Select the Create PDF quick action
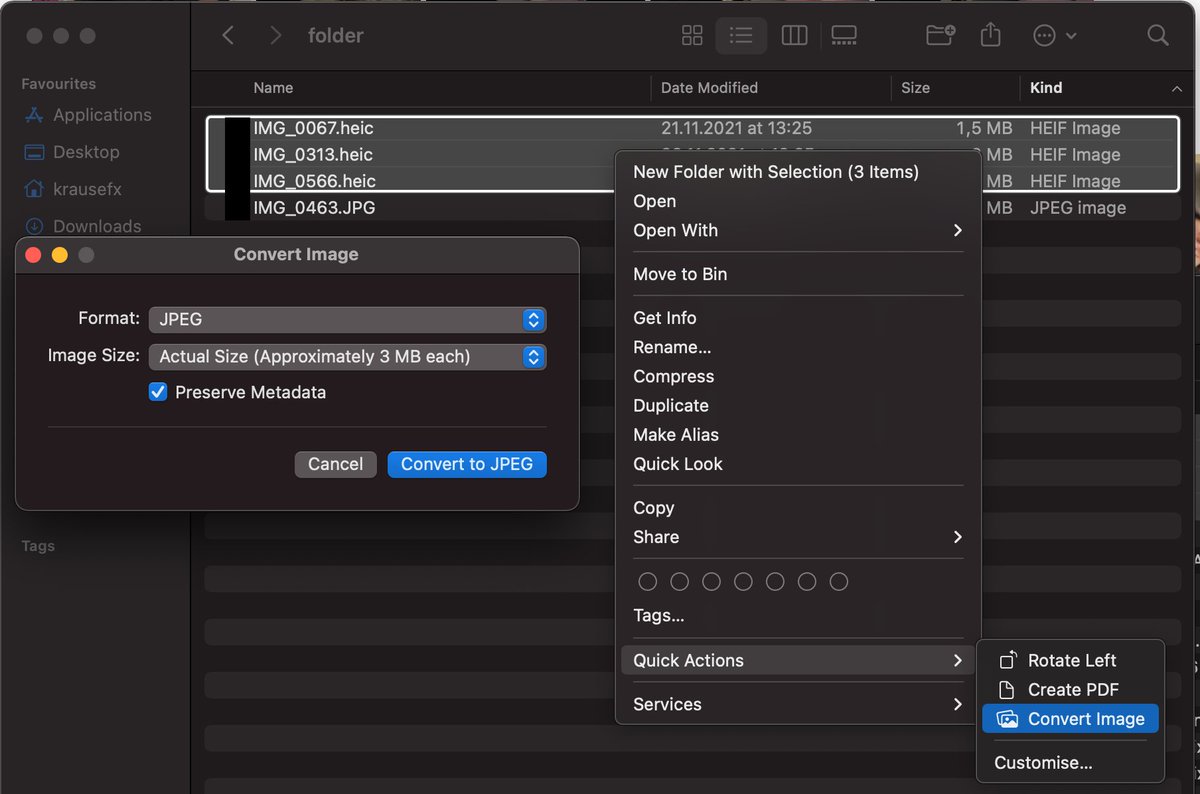Viewport: 1200px width, 794px height. [x=1068, y=689]
